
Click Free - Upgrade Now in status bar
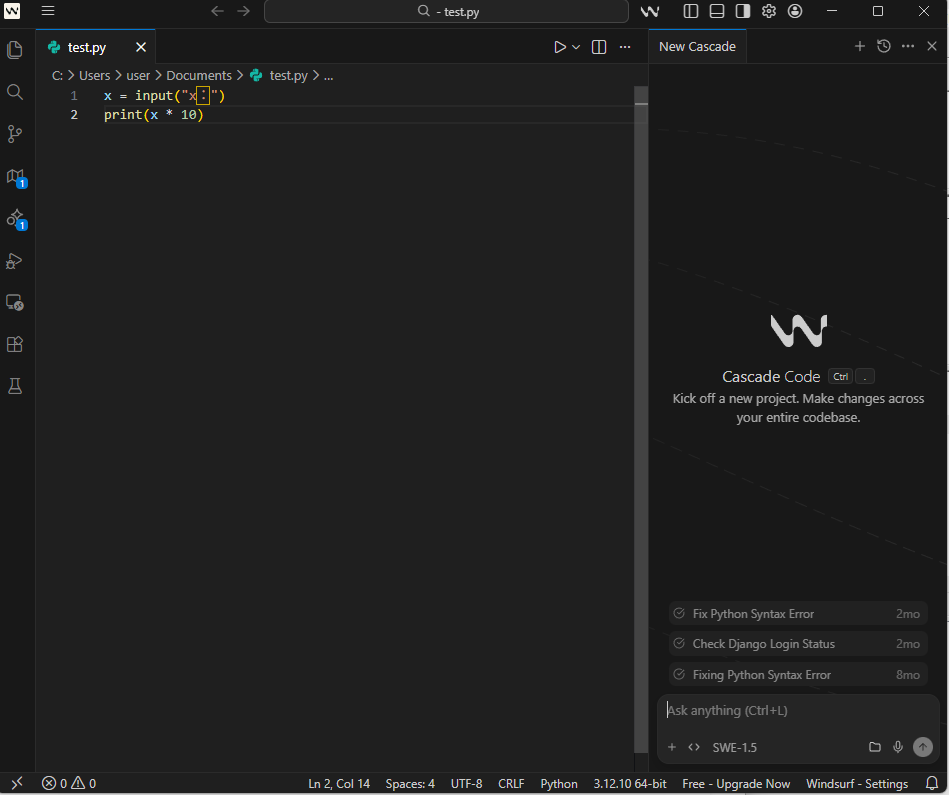pyautogui.click(x=736, y=784)
